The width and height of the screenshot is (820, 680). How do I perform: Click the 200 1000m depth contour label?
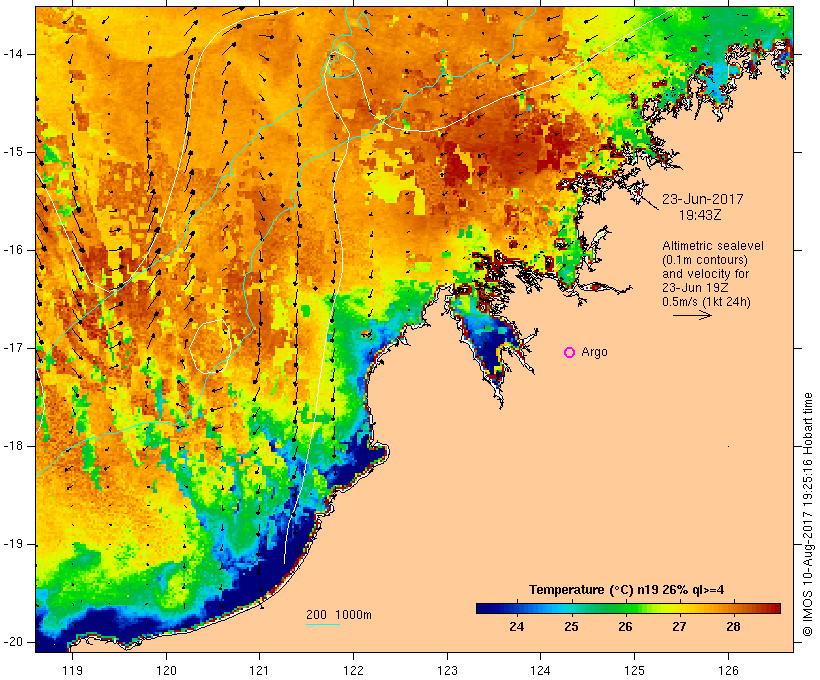[339, 615]
